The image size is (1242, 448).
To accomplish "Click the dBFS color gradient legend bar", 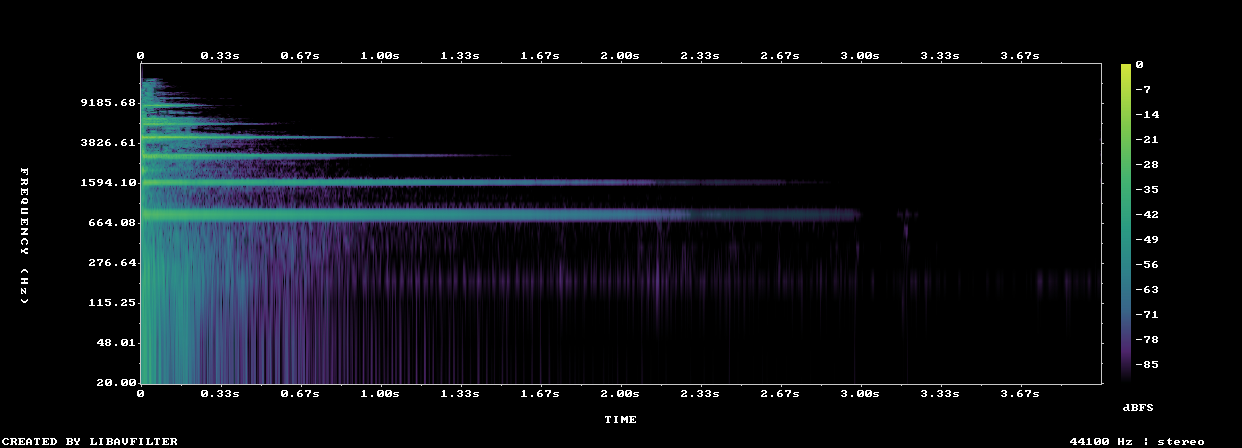I will (1126, 223).
